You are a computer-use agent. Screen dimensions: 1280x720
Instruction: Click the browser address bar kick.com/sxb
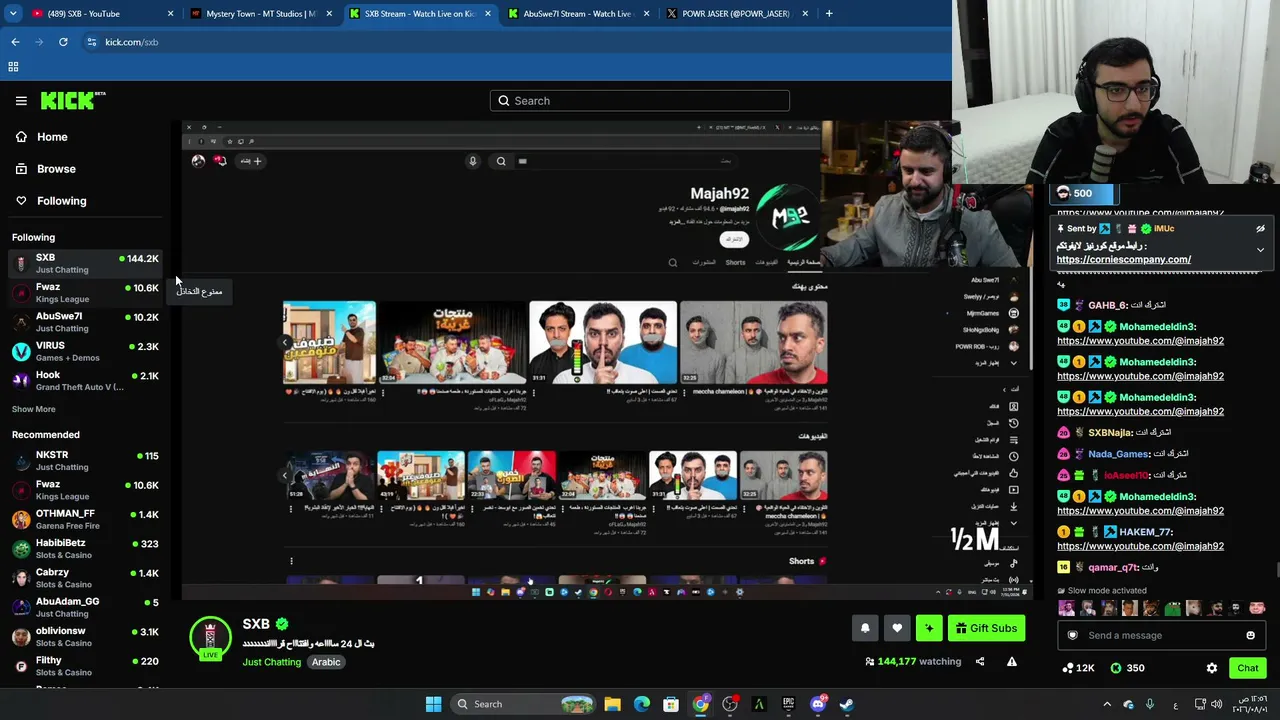(131, 42)
